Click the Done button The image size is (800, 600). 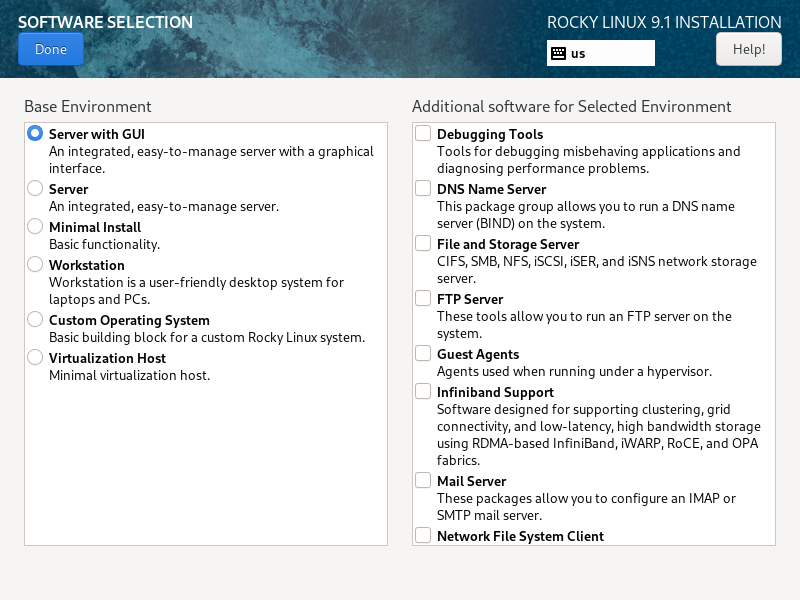(x=51, y=49)
